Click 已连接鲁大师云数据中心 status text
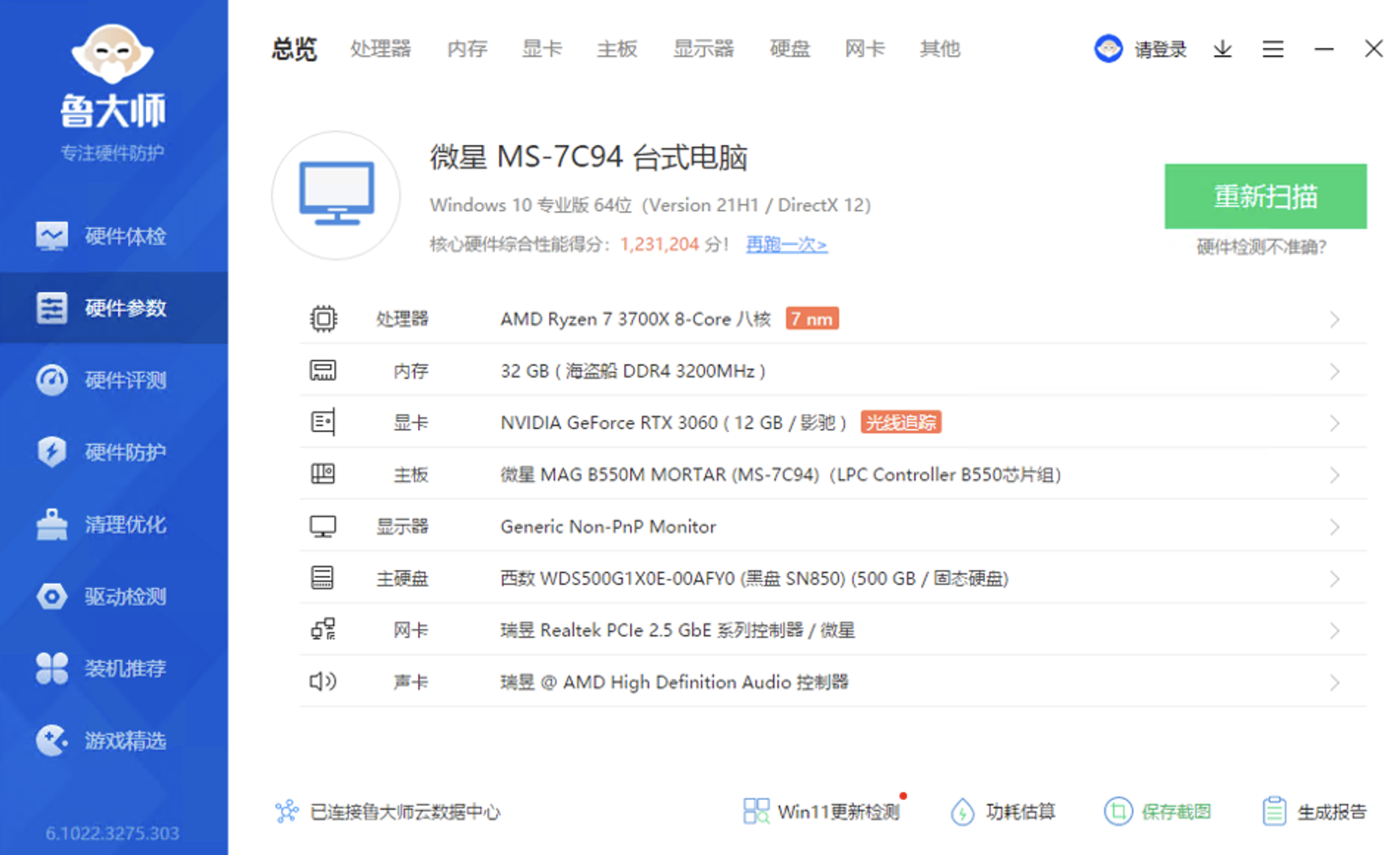1400x855 pixels. coord(405,812)
